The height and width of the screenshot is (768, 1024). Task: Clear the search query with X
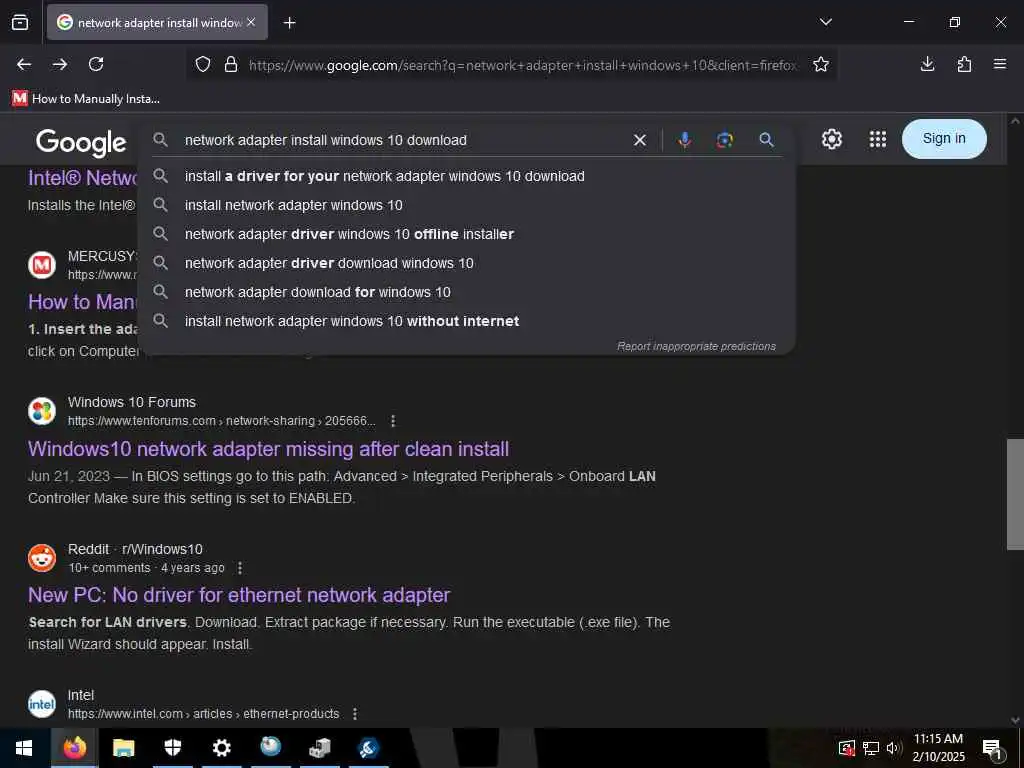640,140
